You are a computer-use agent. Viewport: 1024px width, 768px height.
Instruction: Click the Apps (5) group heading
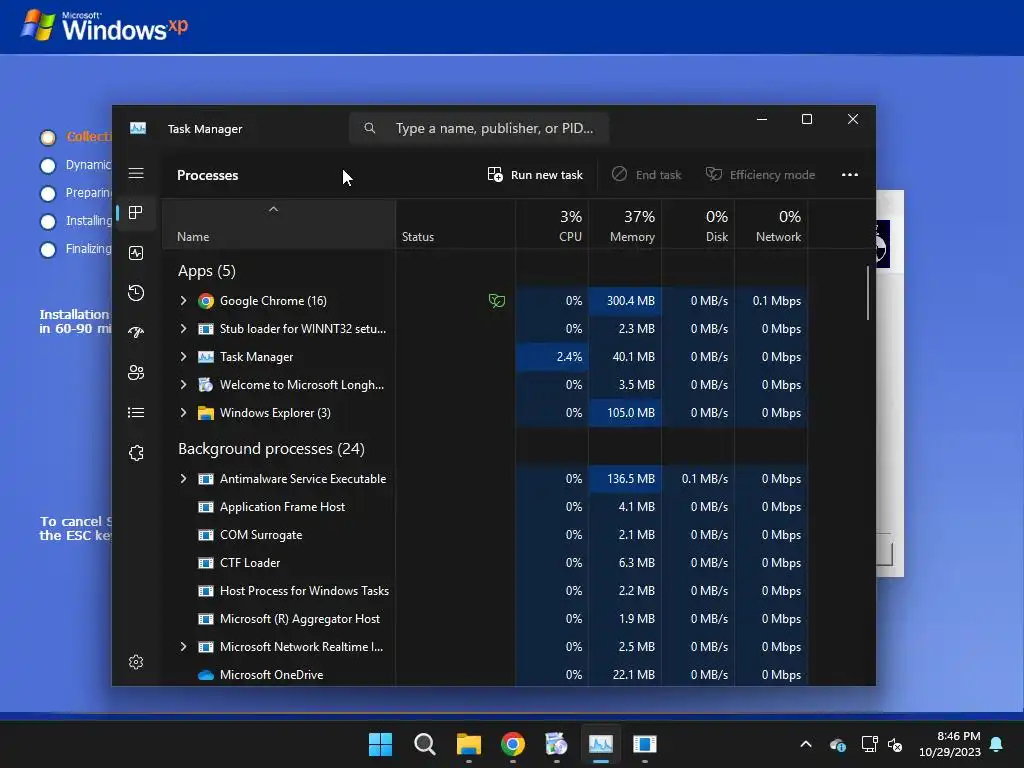click(207, 271)
